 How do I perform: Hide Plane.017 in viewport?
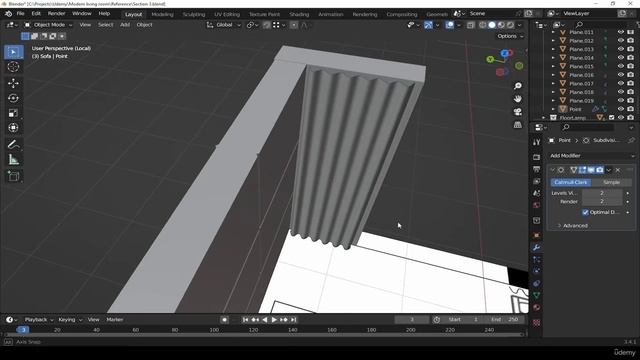coord(621,83)
